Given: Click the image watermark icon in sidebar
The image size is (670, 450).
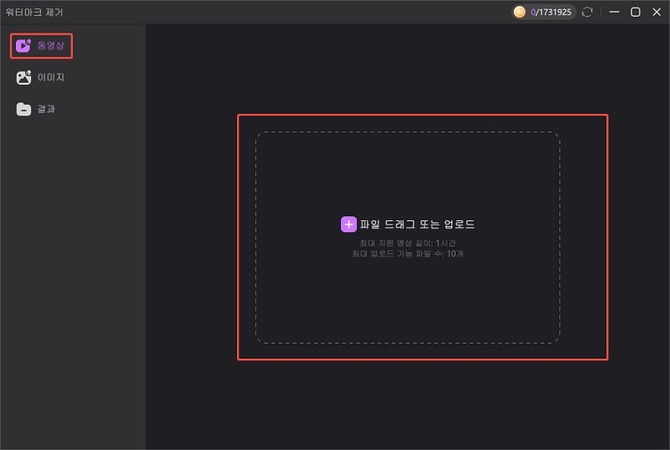Looking at the screenshot, I should [24, 77].
